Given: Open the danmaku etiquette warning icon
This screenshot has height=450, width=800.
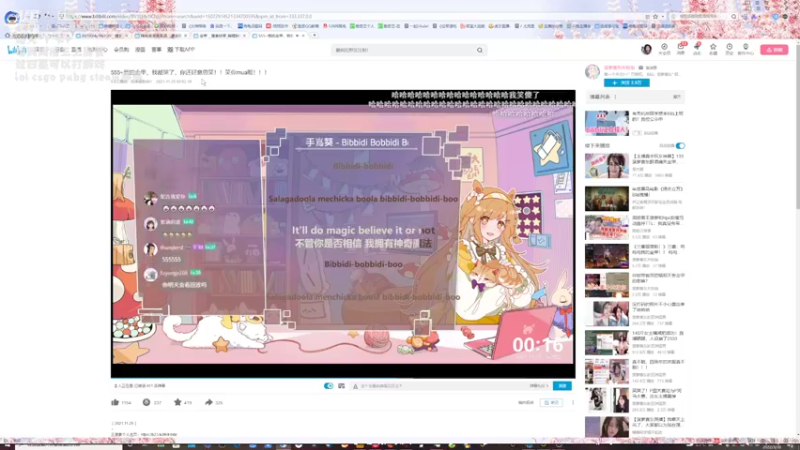Looking at the screenshot, I should 356,386.
